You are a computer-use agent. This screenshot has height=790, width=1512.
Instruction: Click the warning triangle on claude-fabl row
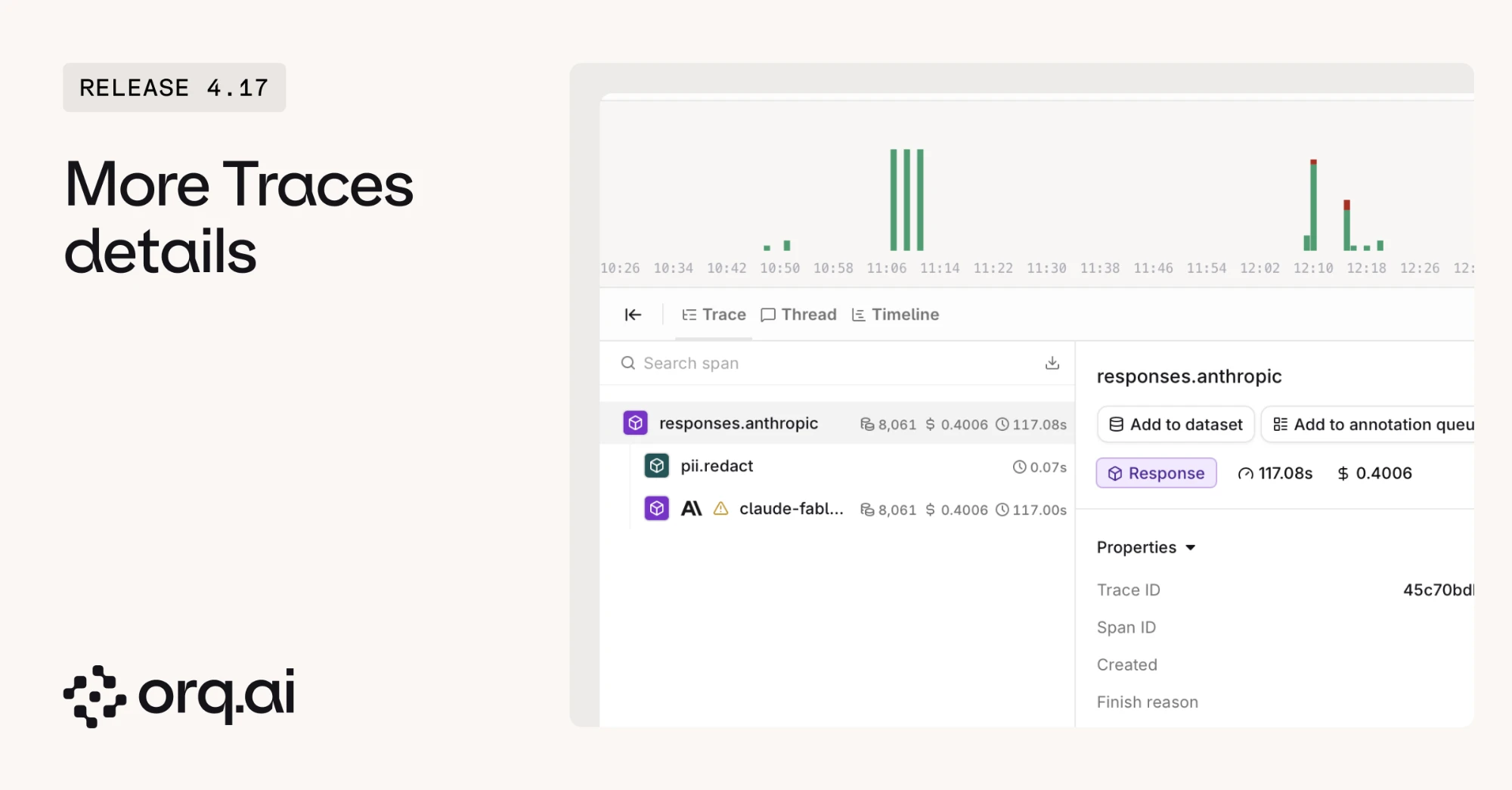720,508
